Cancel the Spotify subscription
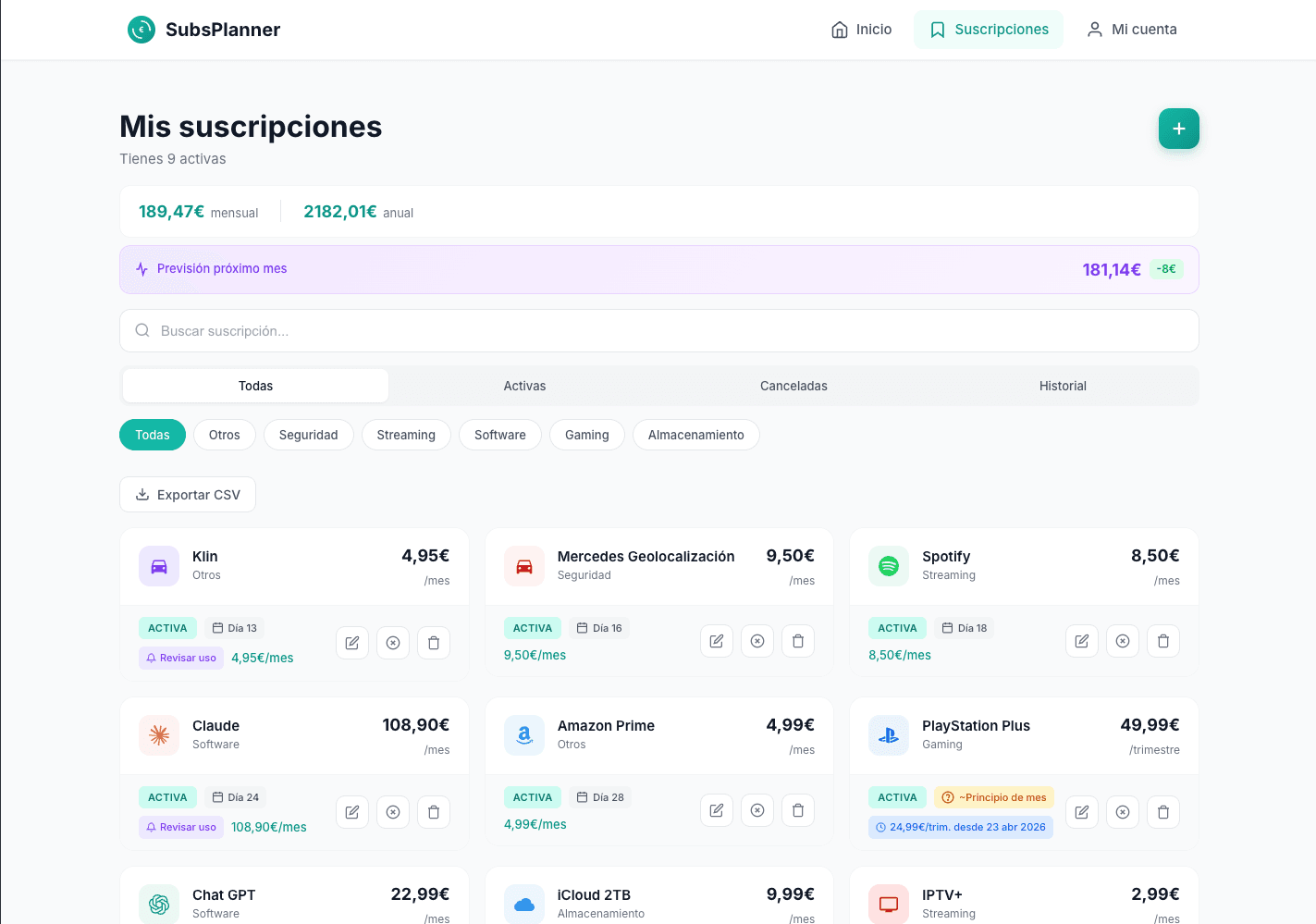Image resolution: width=1316 pixels, height=924 pixels. 1123,641
